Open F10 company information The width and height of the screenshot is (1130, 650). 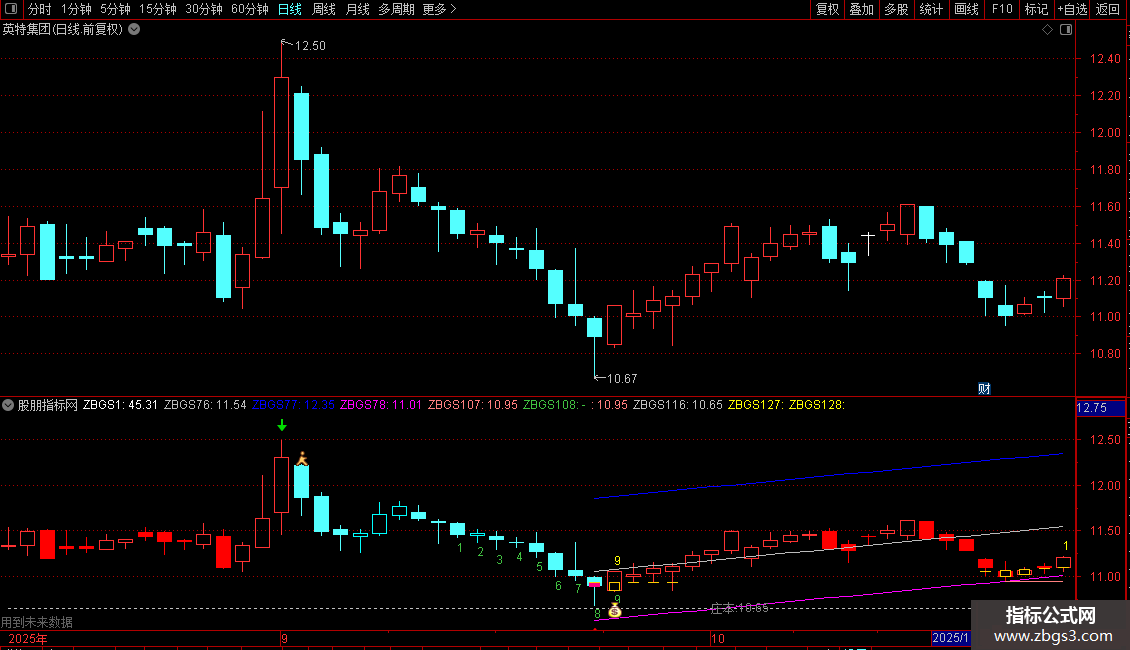1002,9
